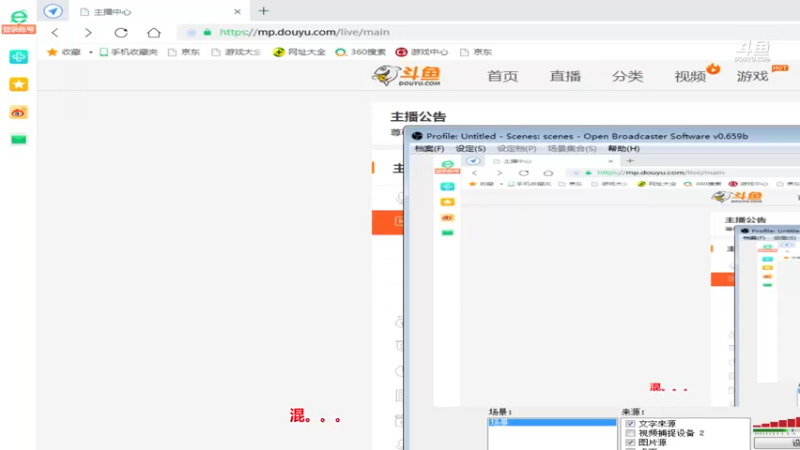The width and height of the screenshot is (800, 450).
Task: Click the 360 browser logo in sidebar
Action: click(18, 16)
